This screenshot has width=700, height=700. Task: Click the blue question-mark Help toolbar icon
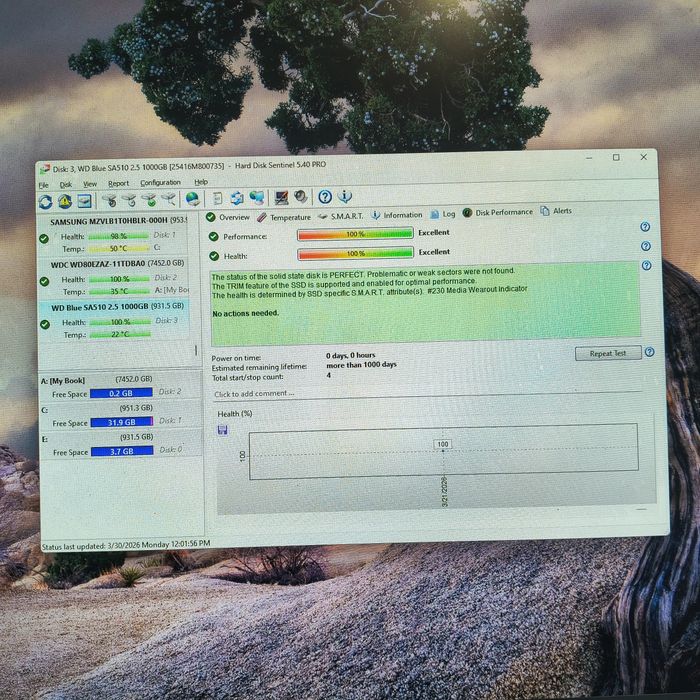click(x=325, y=196)
